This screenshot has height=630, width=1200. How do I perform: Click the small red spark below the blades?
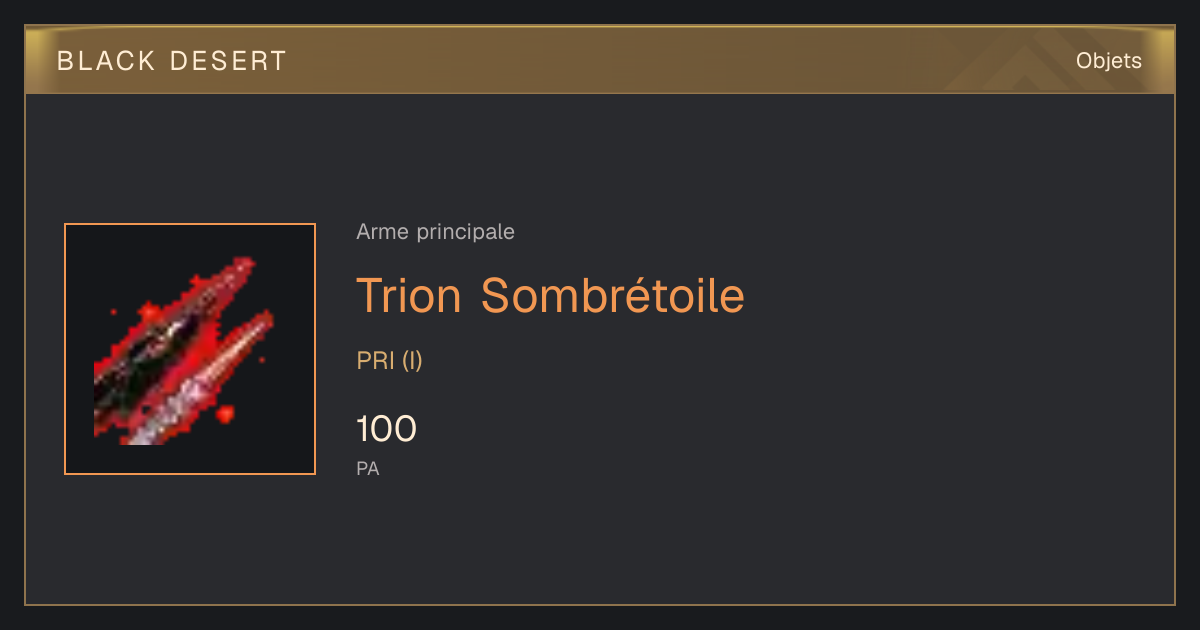tap(225, 413)
